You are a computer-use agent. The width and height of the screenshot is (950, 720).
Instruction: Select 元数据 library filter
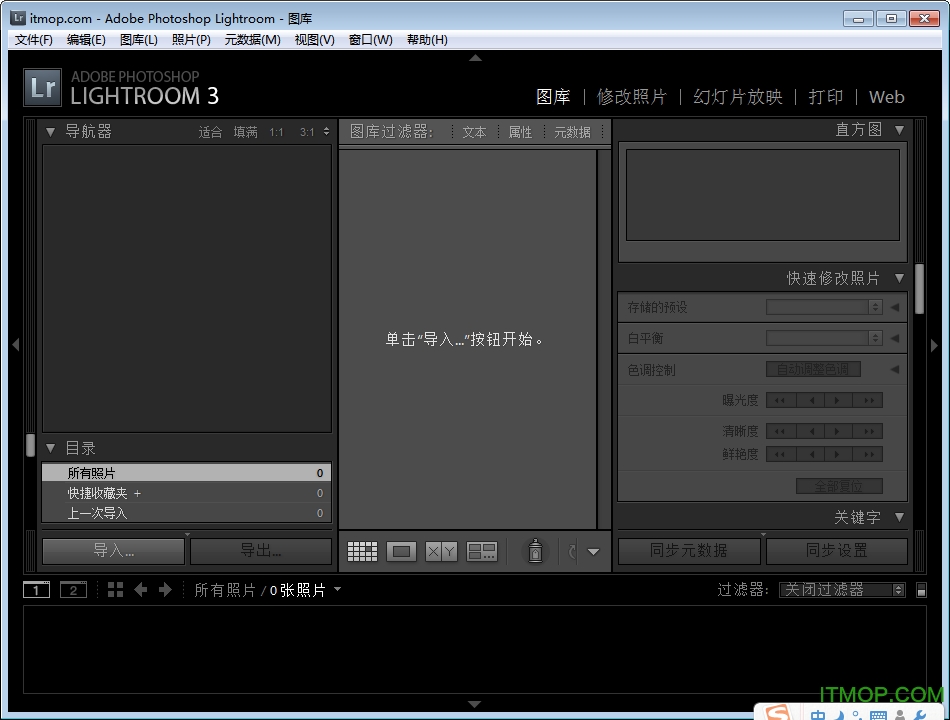[x=573, y=132]
